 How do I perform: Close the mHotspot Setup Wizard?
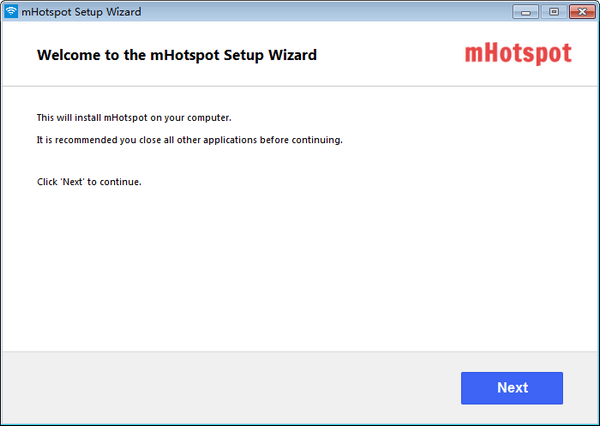click(579, 11)
